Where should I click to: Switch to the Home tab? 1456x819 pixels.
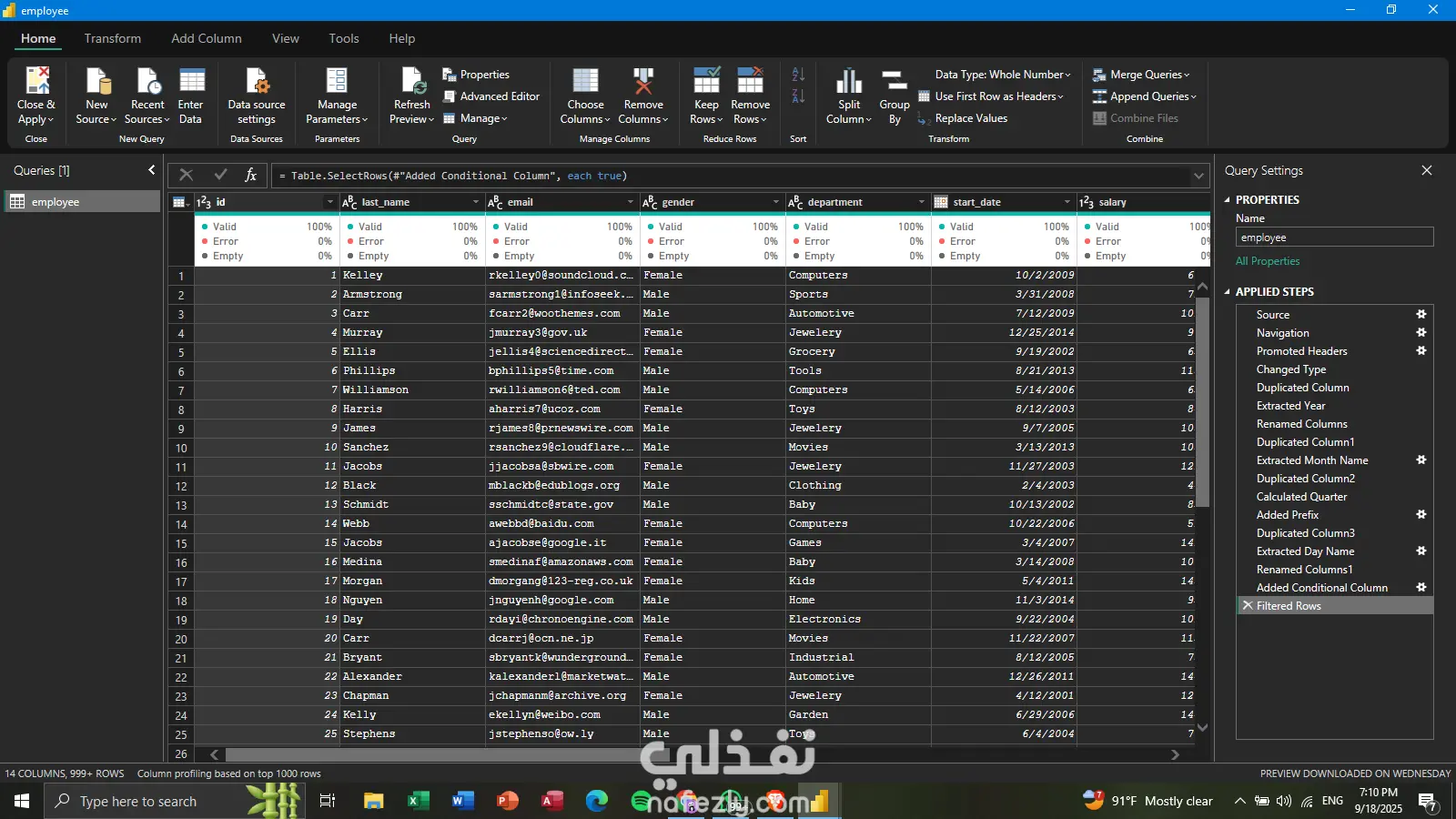point(38,38)
